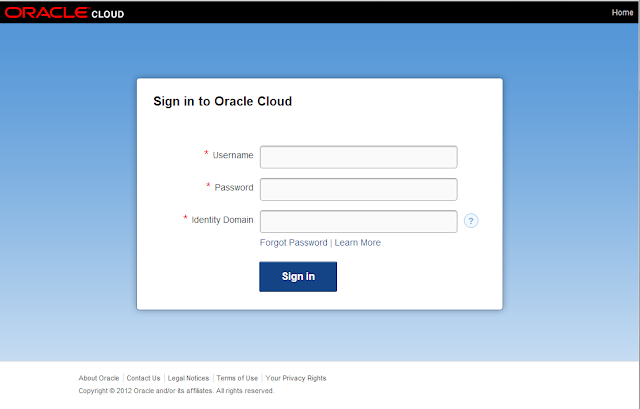Open Legal Notices footer link

[188, 378]
